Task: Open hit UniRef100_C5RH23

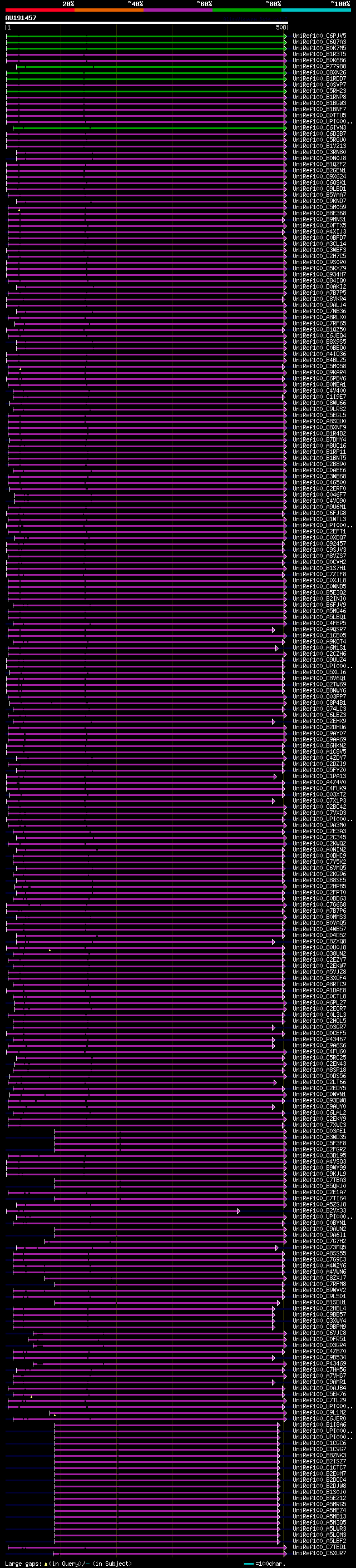Action: tap(319, 91)
